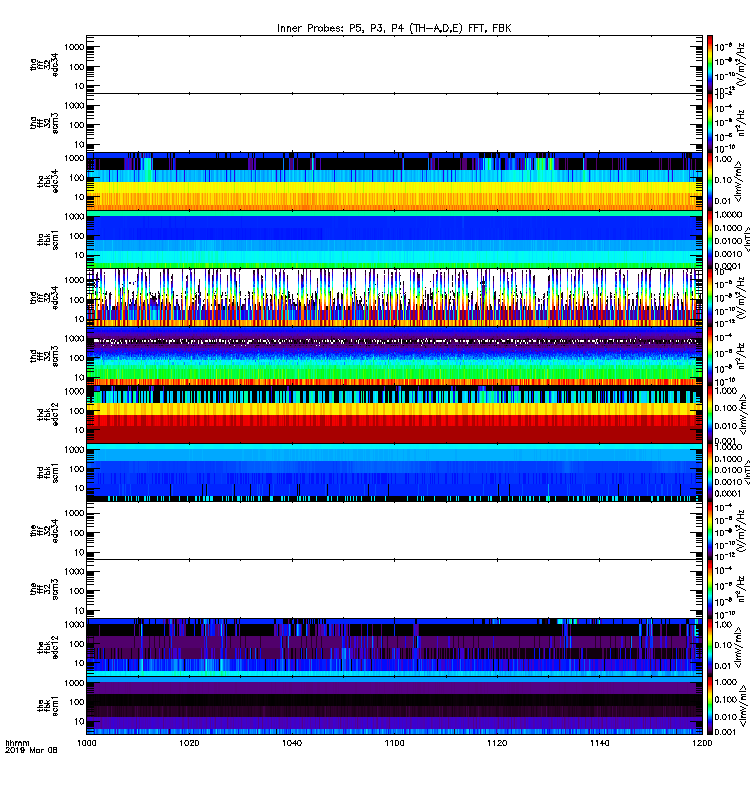The width and height of the screenshot is (750, 800).
Task: Click the color bar beside tha fbk scm1 panel
Action: (710, 239)
